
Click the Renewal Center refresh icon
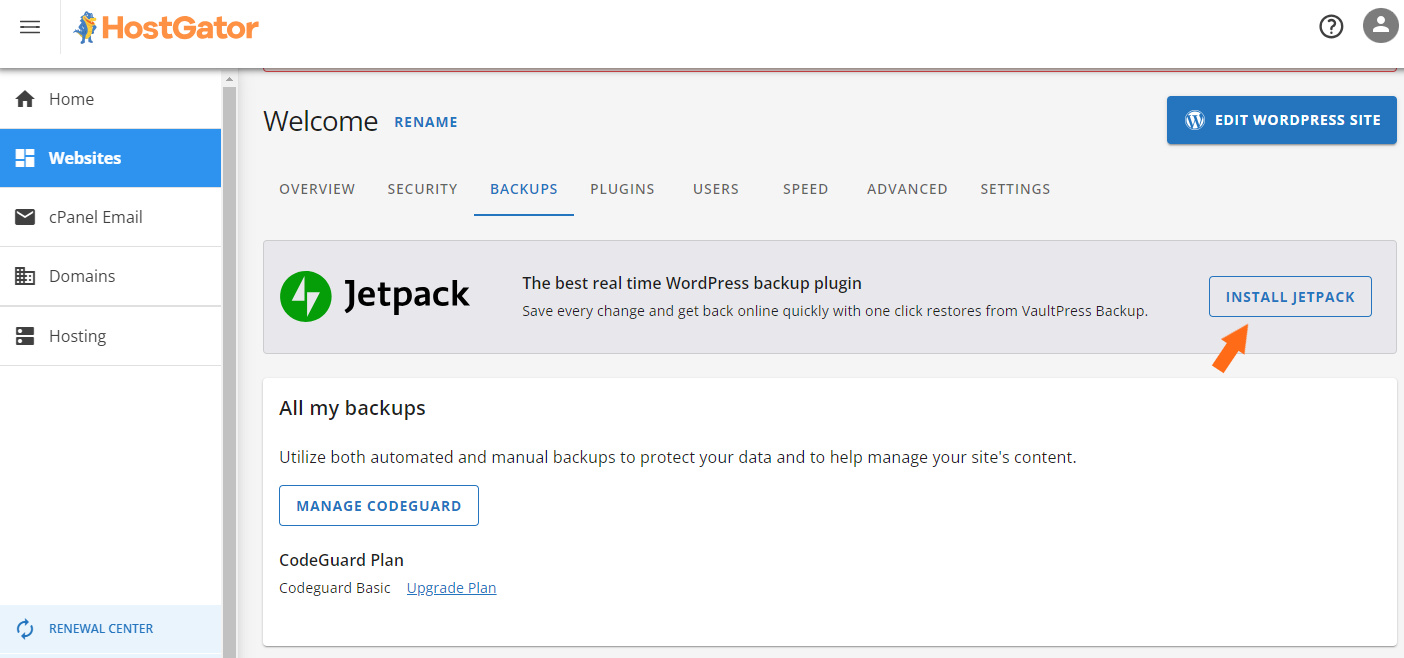click(27, 628)
